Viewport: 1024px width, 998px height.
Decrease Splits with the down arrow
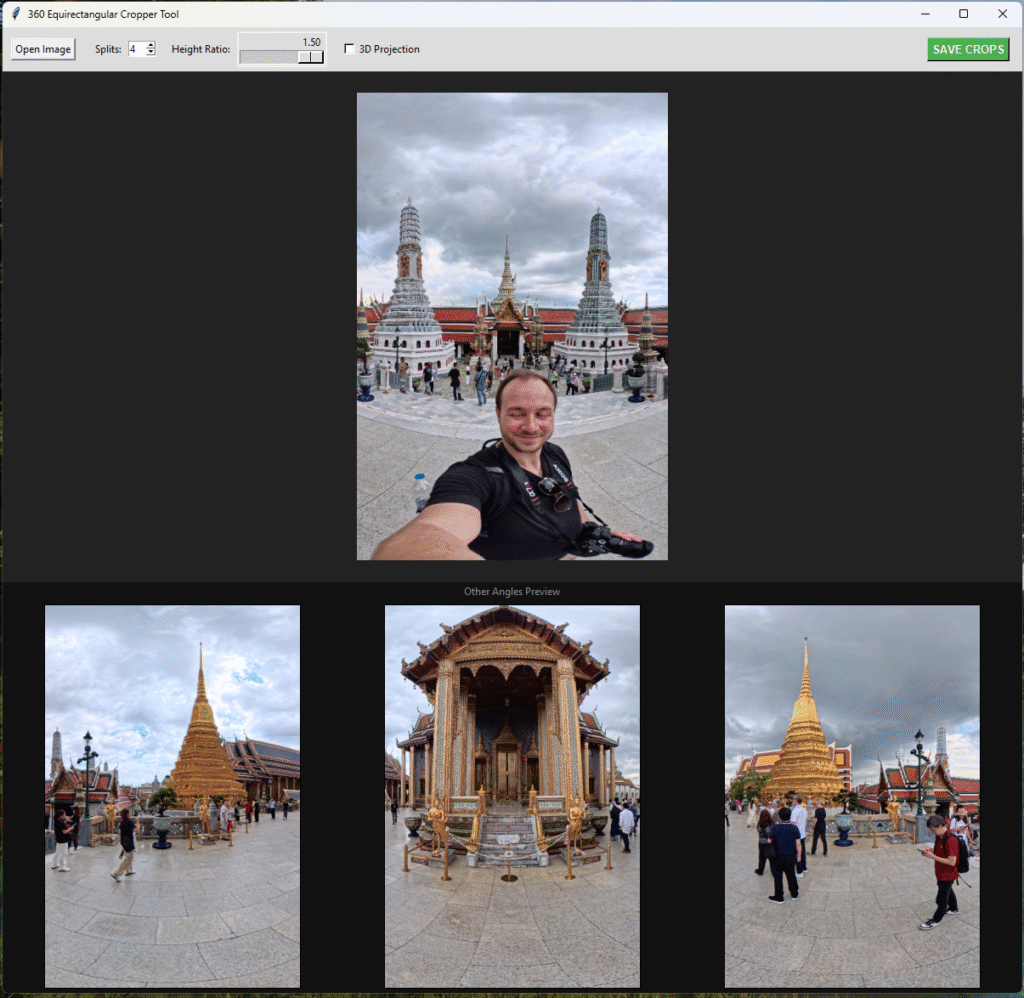click(x=151, y=53)
